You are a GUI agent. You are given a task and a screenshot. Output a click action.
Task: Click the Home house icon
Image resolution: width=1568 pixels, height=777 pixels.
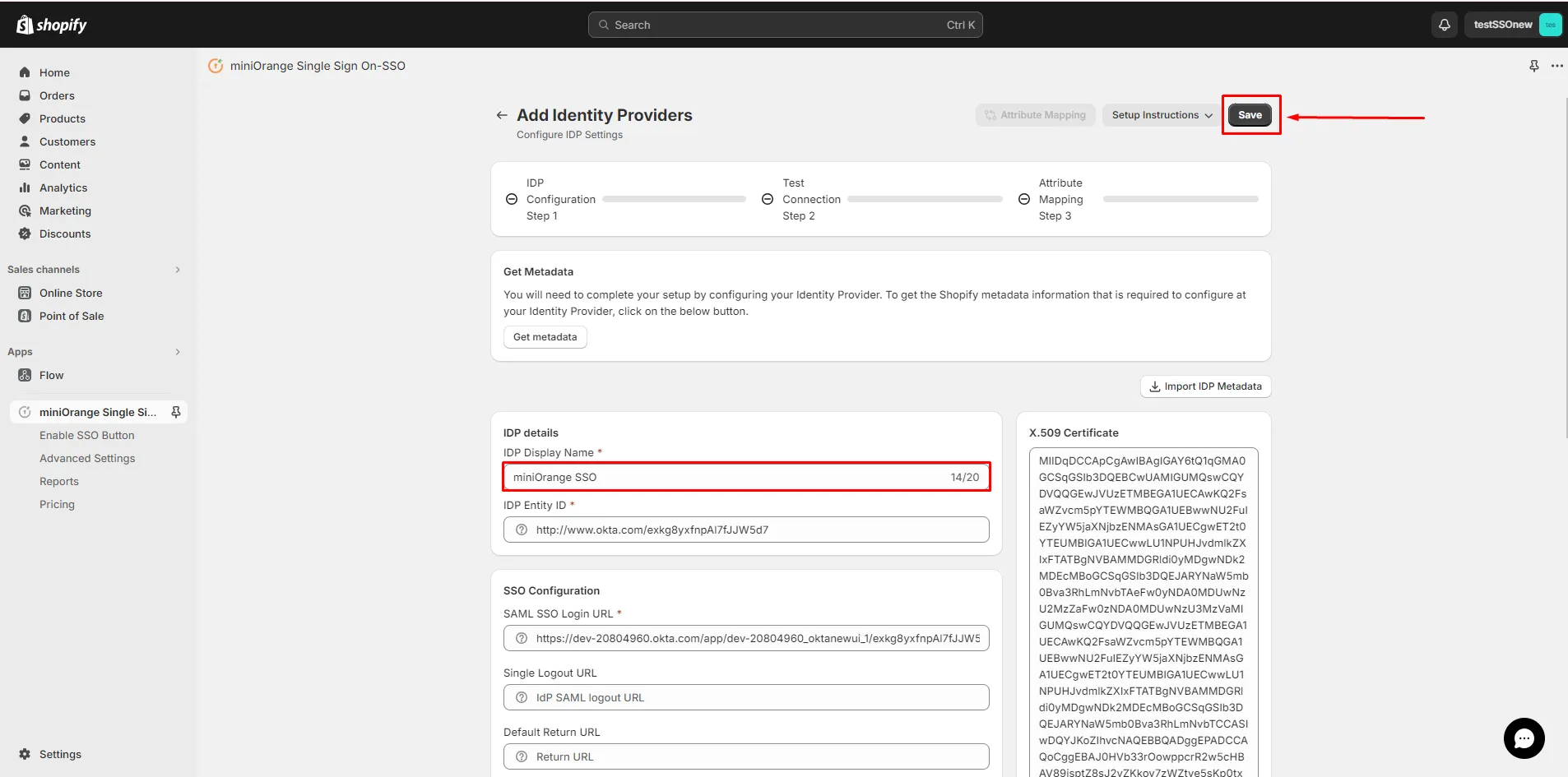(25, 72)
